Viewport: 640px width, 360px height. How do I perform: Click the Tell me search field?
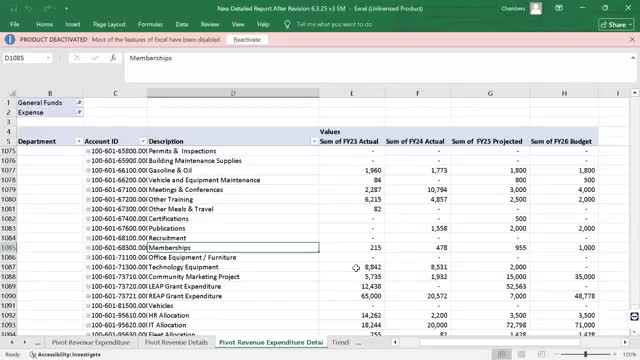334,24
